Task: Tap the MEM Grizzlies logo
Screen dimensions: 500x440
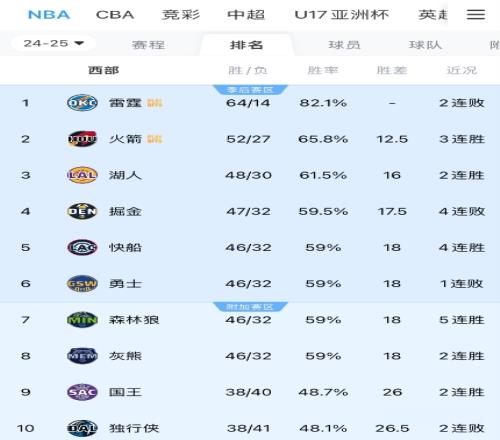Action: 82,356
